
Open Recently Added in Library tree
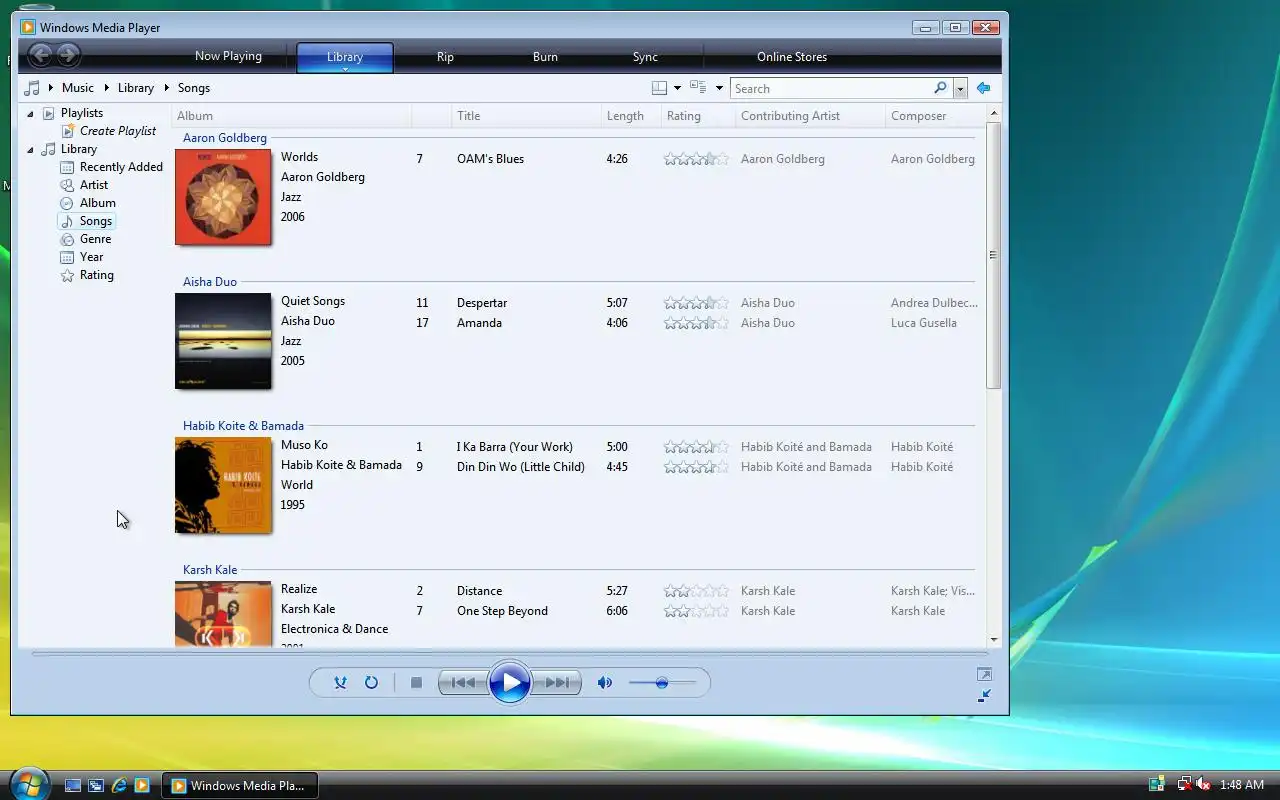[x=121, y=167]
